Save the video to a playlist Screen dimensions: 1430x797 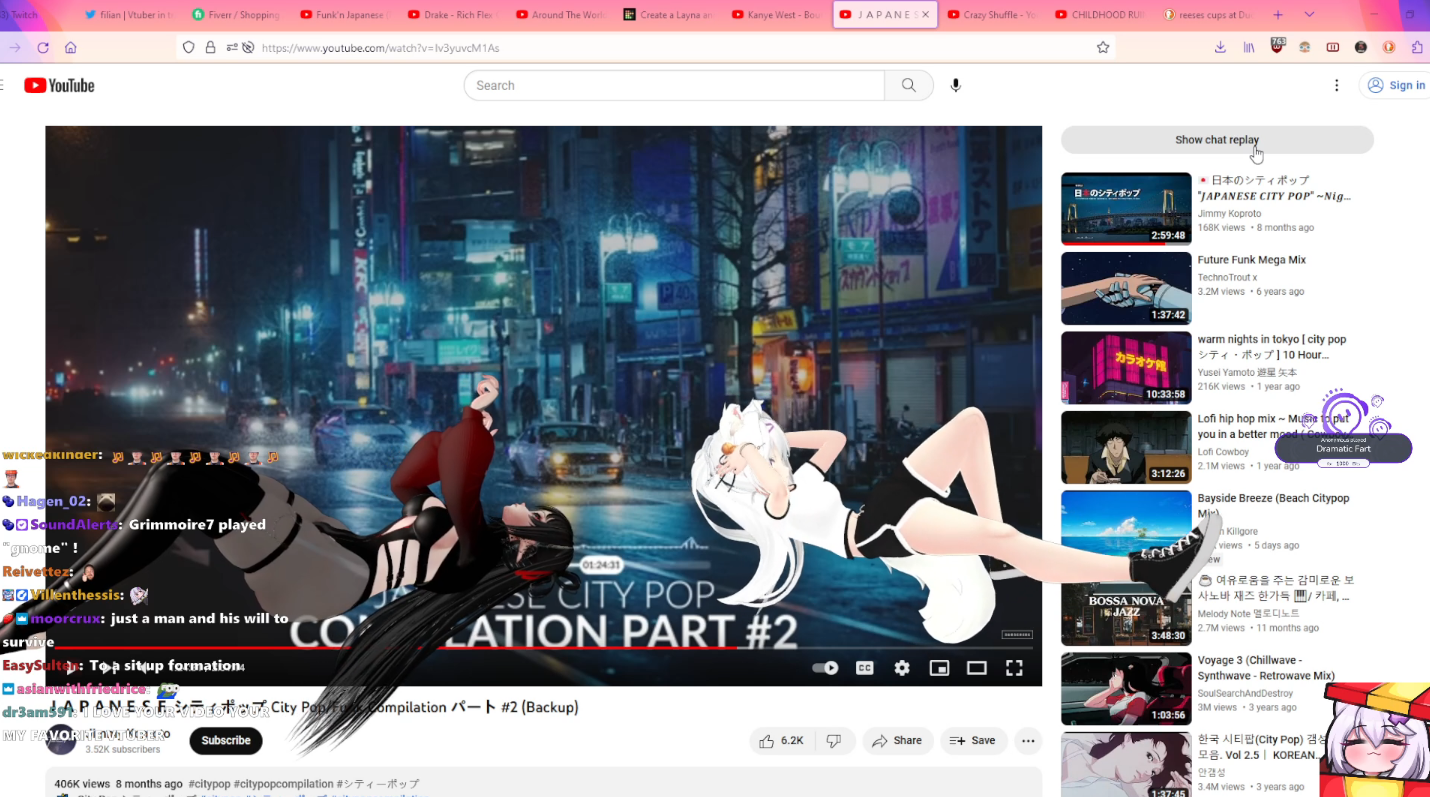pos(973,741)
